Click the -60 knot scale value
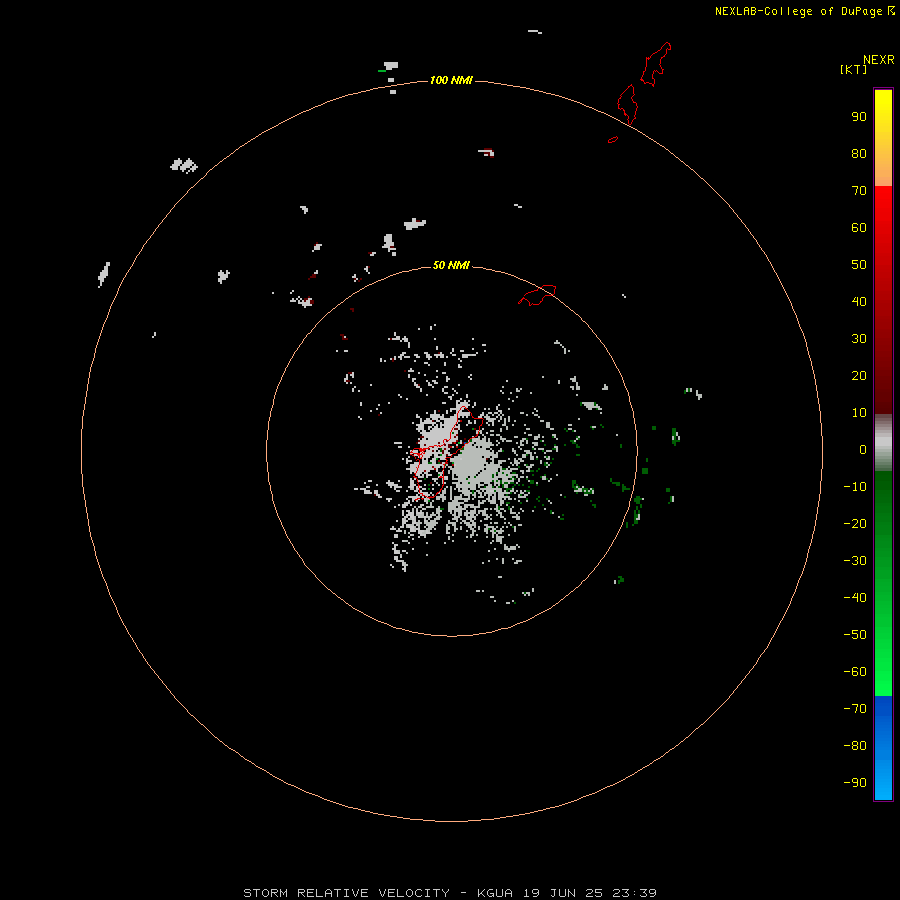Viewport: 900px width, 900px height. point(855,672)
